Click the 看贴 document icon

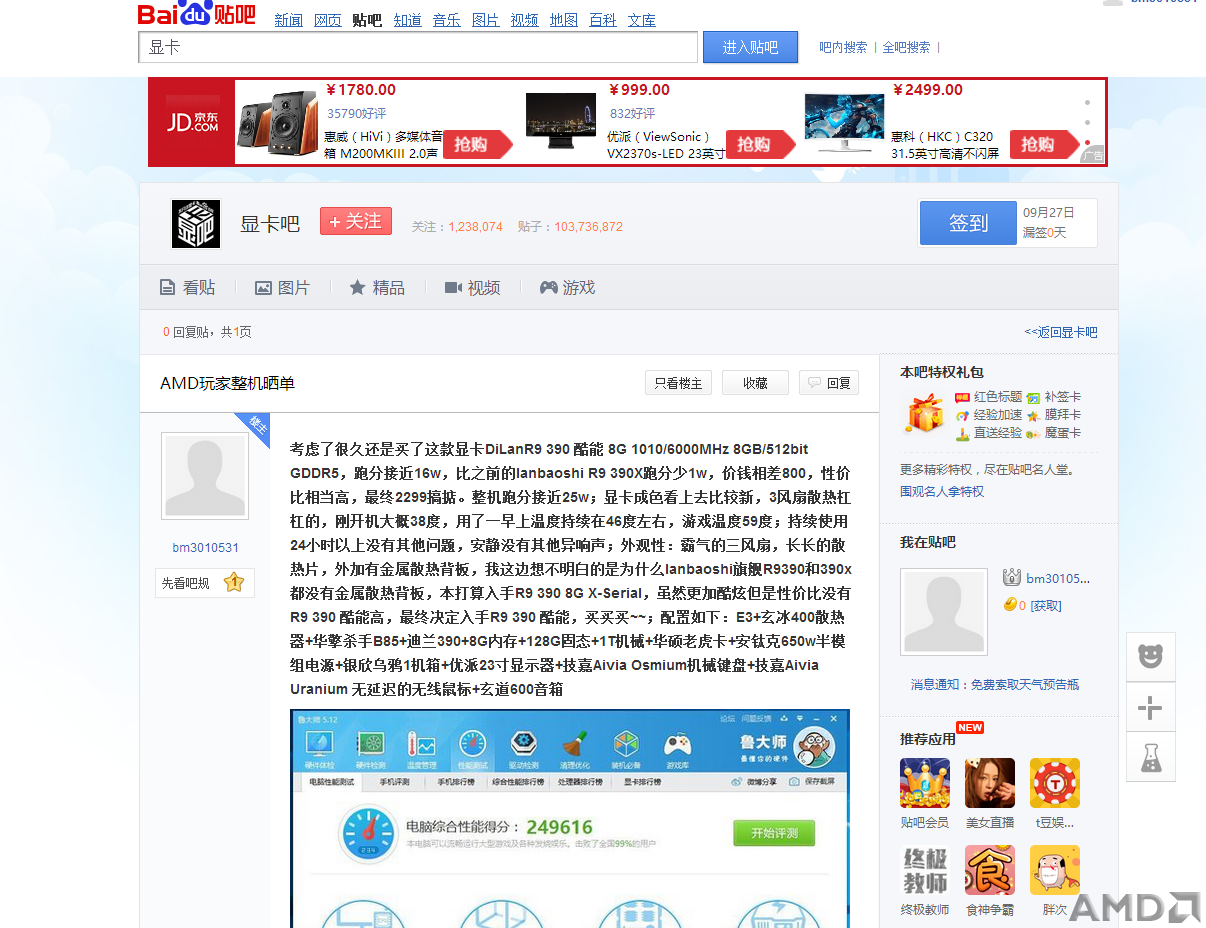click(x=168, y=288)
